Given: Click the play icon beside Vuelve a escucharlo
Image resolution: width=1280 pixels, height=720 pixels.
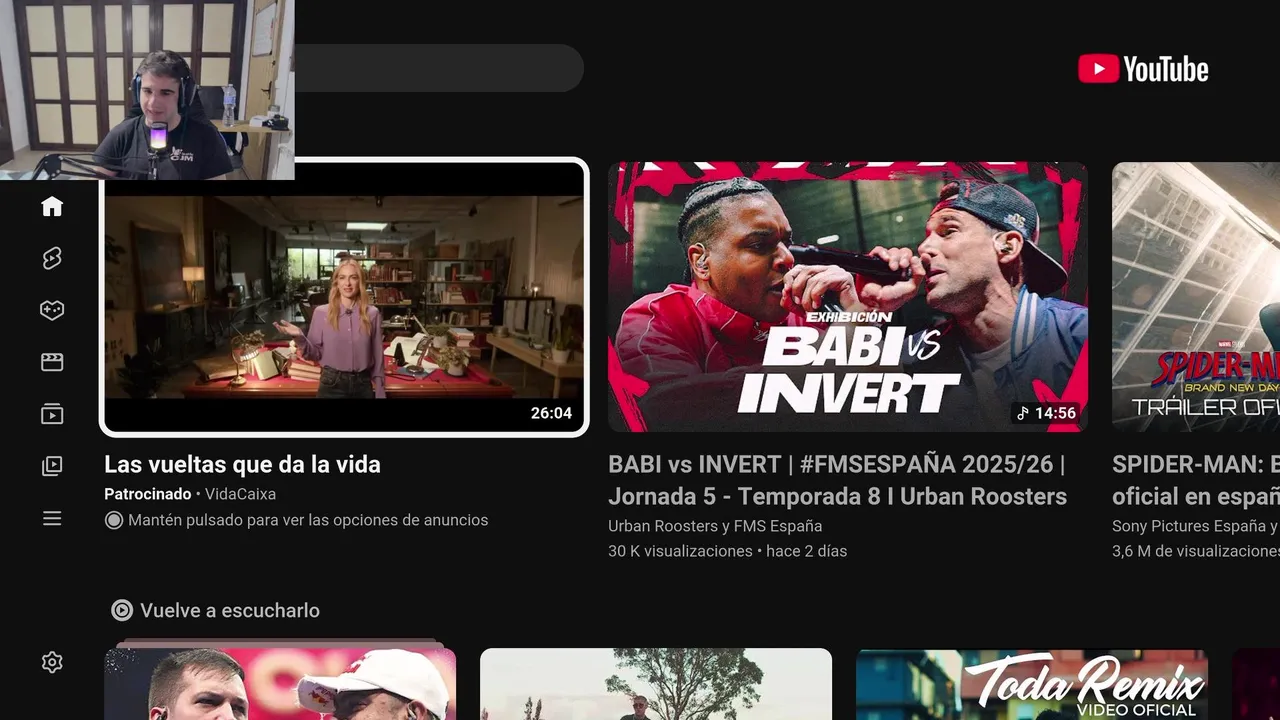Looking at the screenshot, I should click(x=122, y=610).
